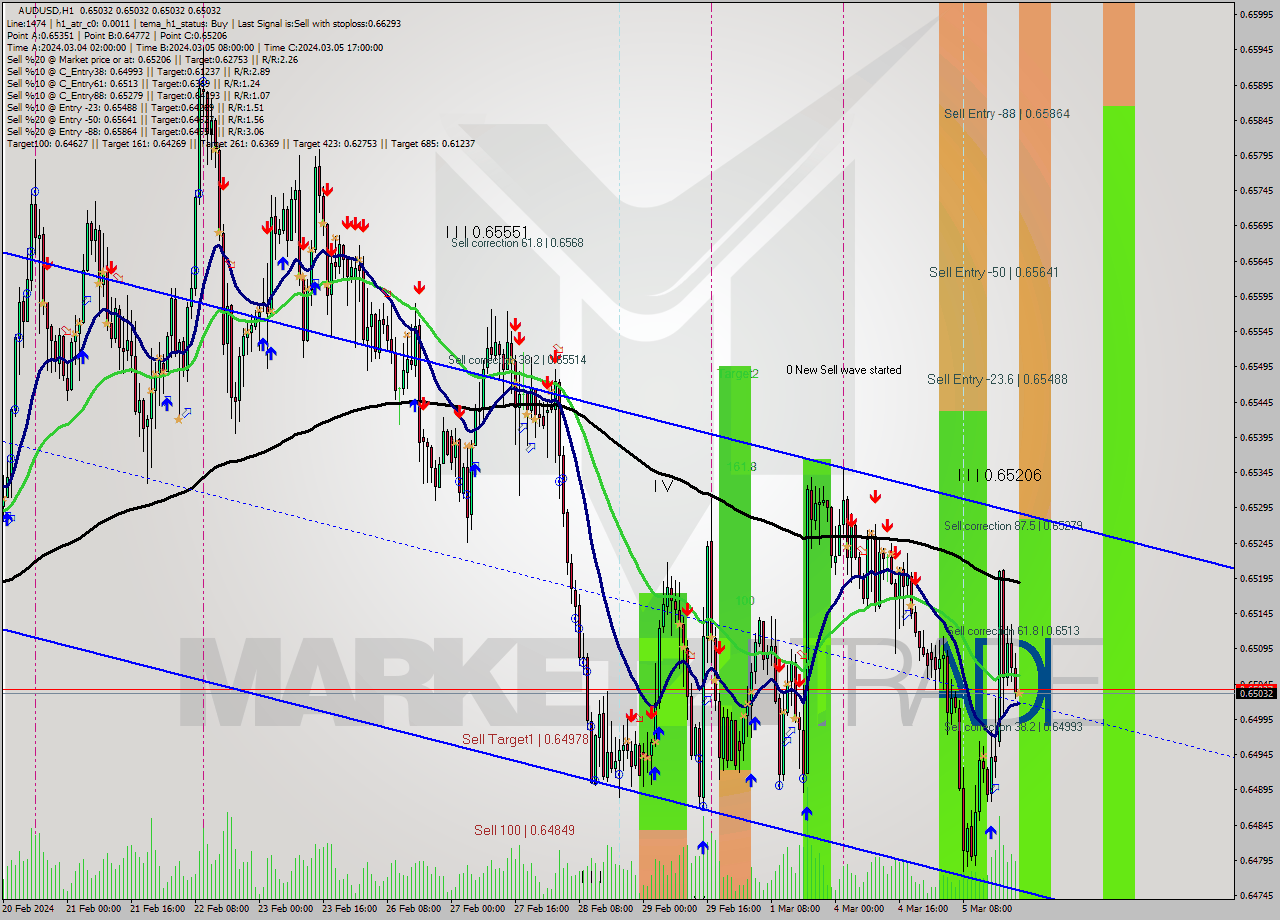Click the 'Sell Target1 | 0.64978' label
1280x920 pixels.
pos(525,739)
